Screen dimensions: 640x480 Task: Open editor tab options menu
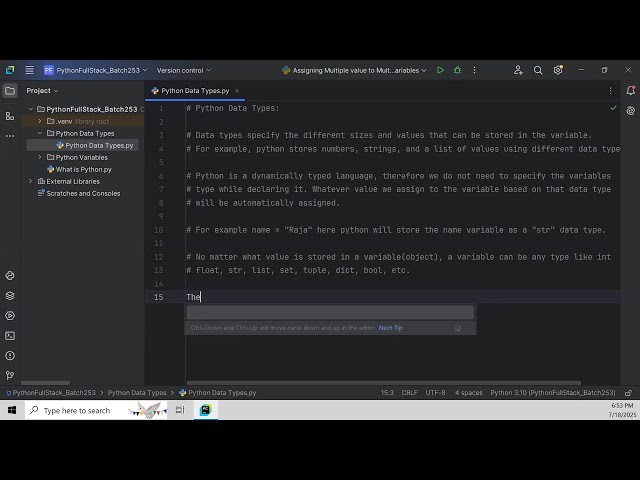[x=611, y=91]
